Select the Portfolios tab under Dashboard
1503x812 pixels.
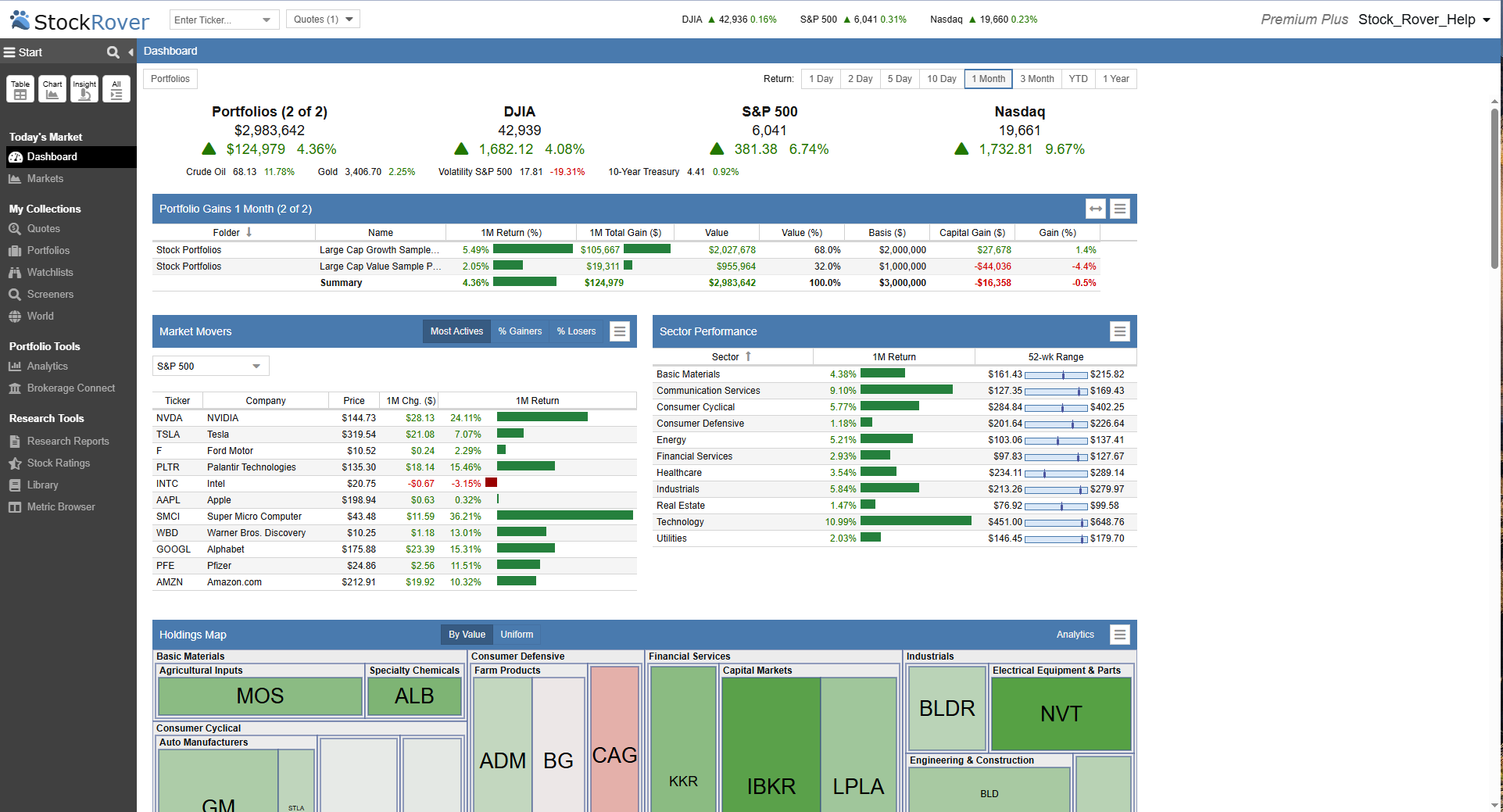pyautogui.click(x=170, y=78)
